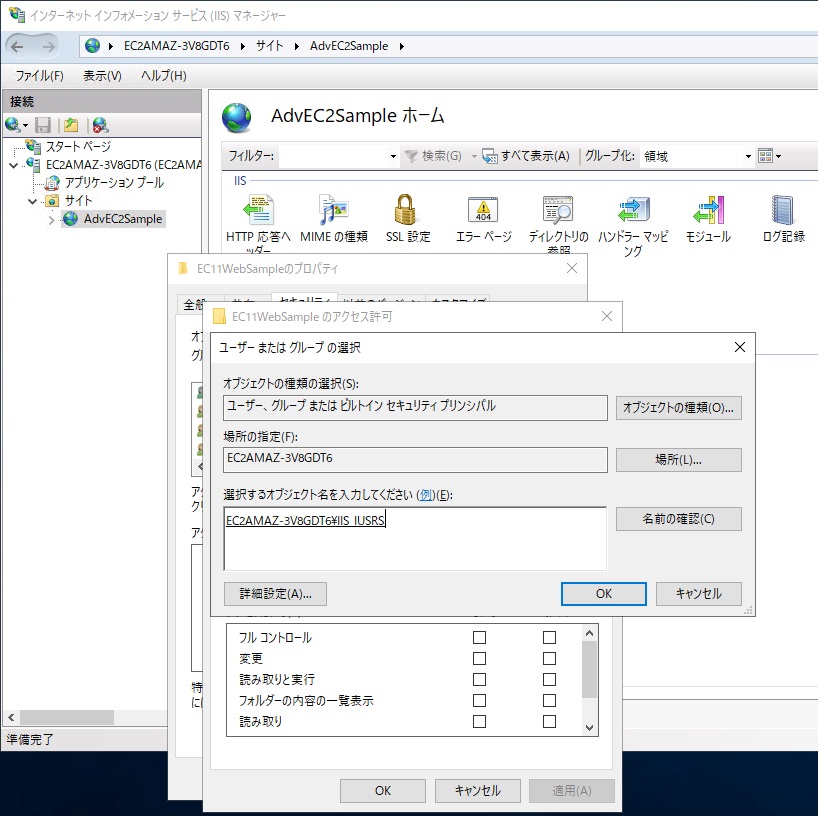Open ディレクトリの参照 feature icon

pyautogui.click(x=558, y=210)
